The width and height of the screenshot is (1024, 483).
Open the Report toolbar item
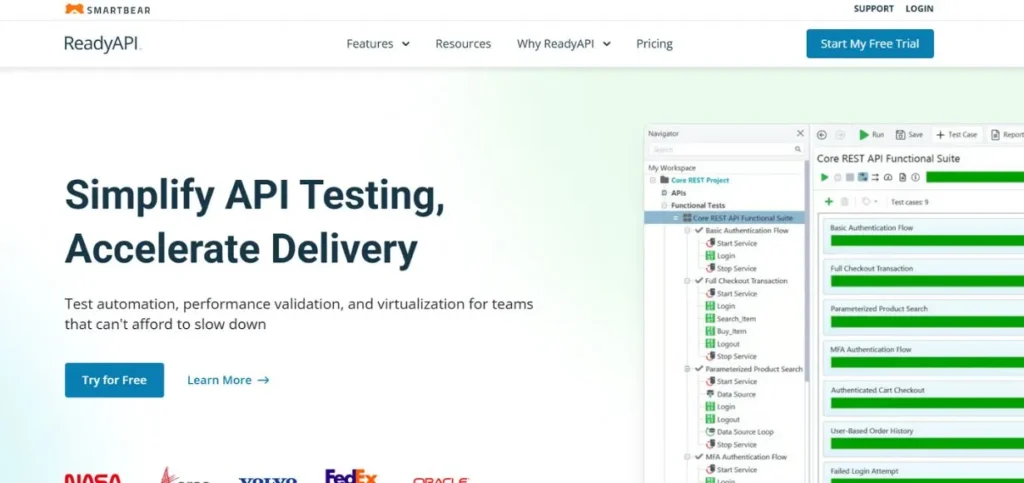(1007, 134)
